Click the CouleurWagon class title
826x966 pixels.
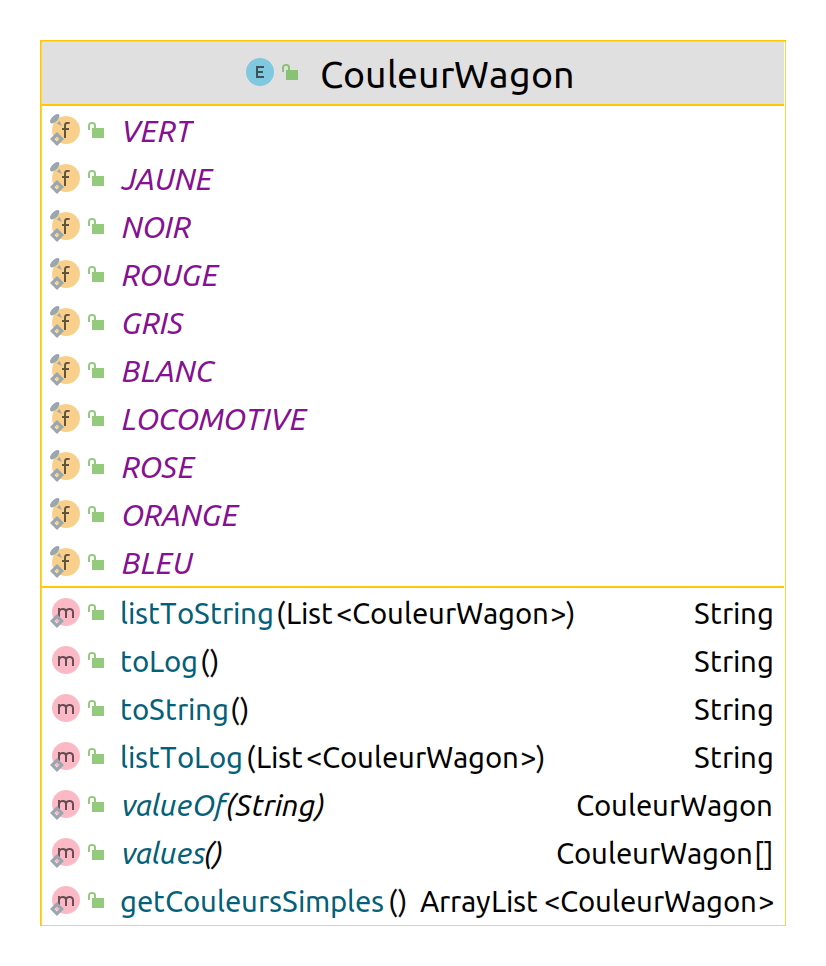click(x=446, y=75)
